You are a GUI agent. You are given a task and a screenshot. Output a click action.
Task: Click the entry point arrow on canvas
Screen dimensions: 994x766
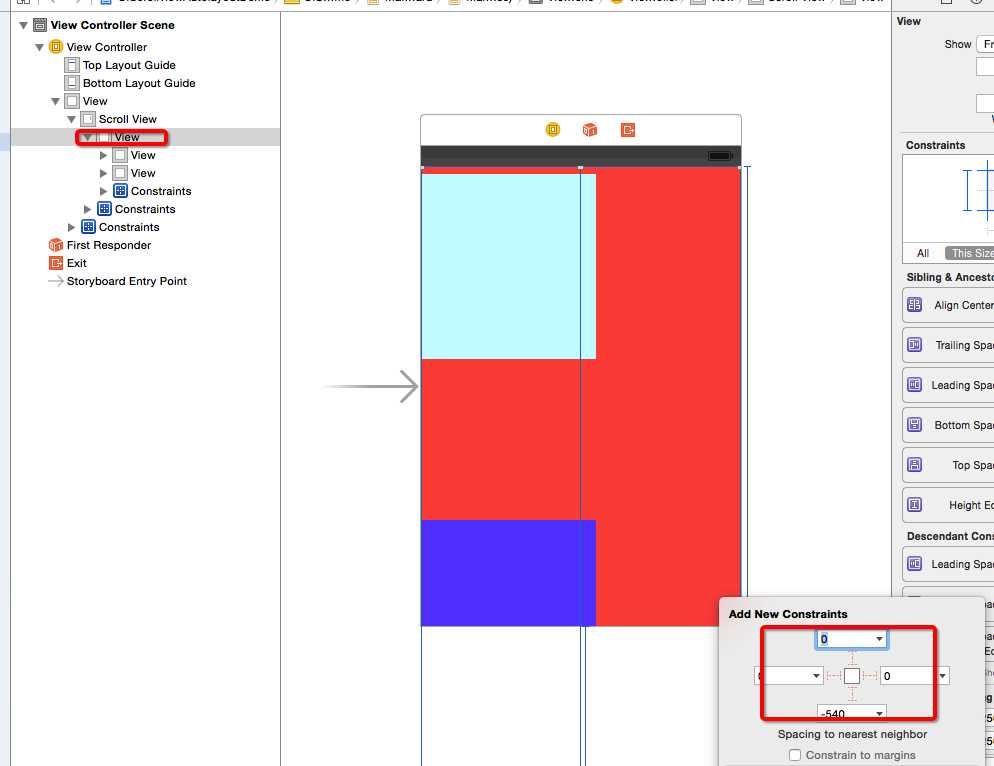(x=371, y=386)
